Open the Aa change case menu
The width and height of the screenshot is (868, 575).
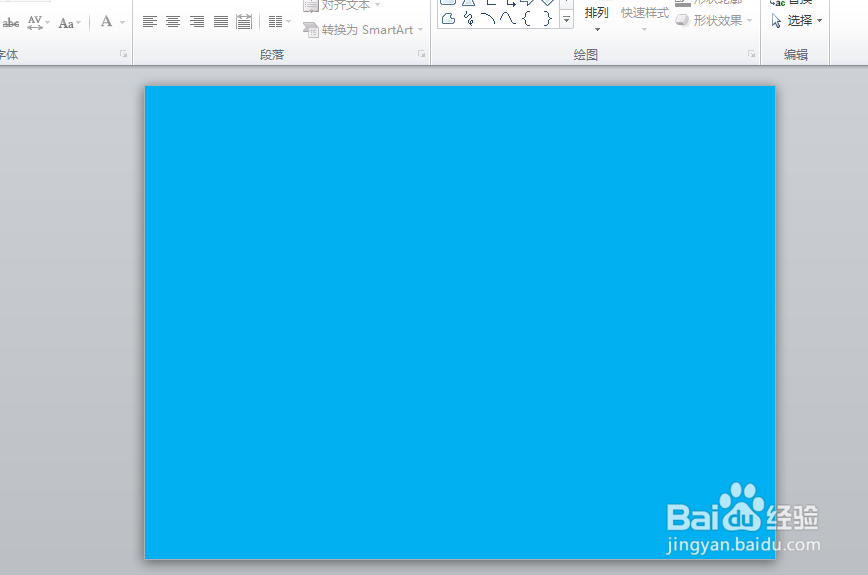70,23
